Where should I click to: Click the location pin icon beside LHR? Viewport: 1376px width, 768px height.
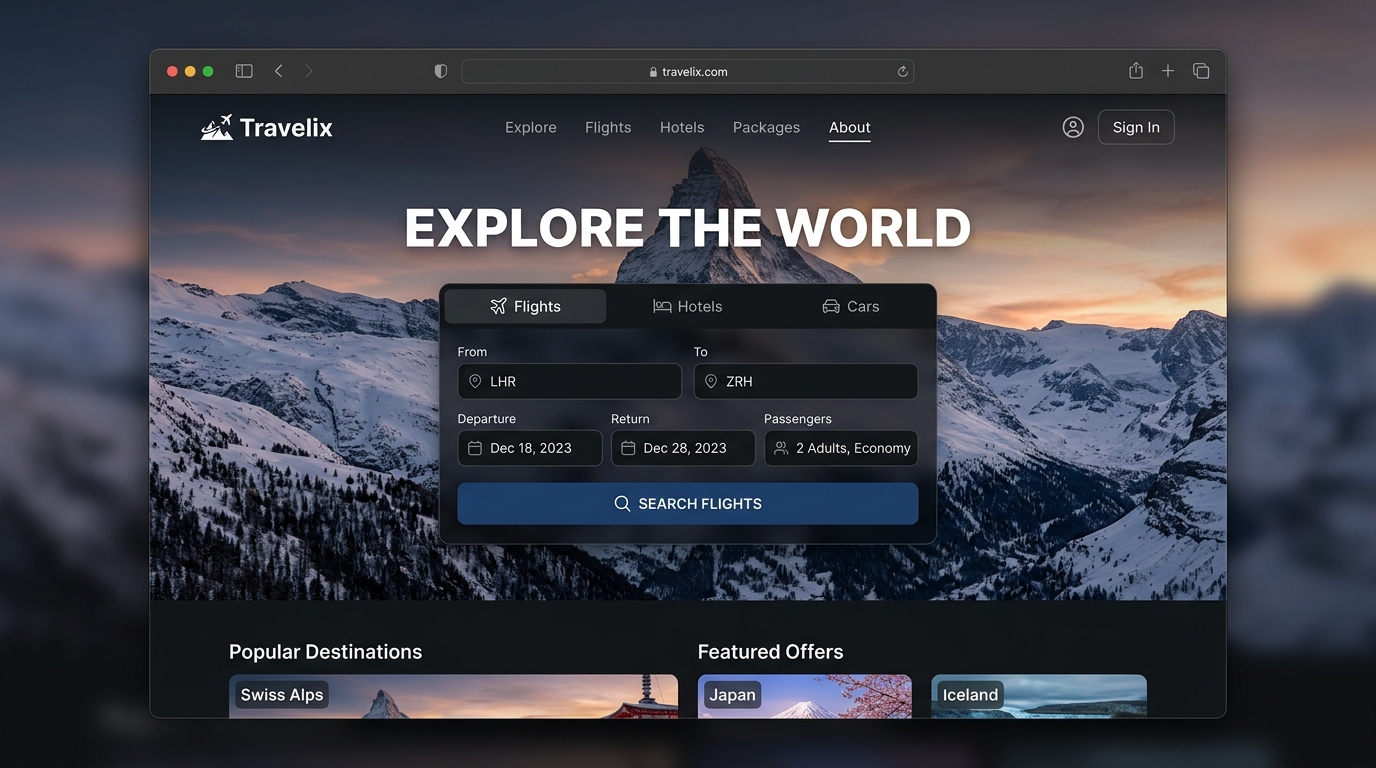[475, 381]
